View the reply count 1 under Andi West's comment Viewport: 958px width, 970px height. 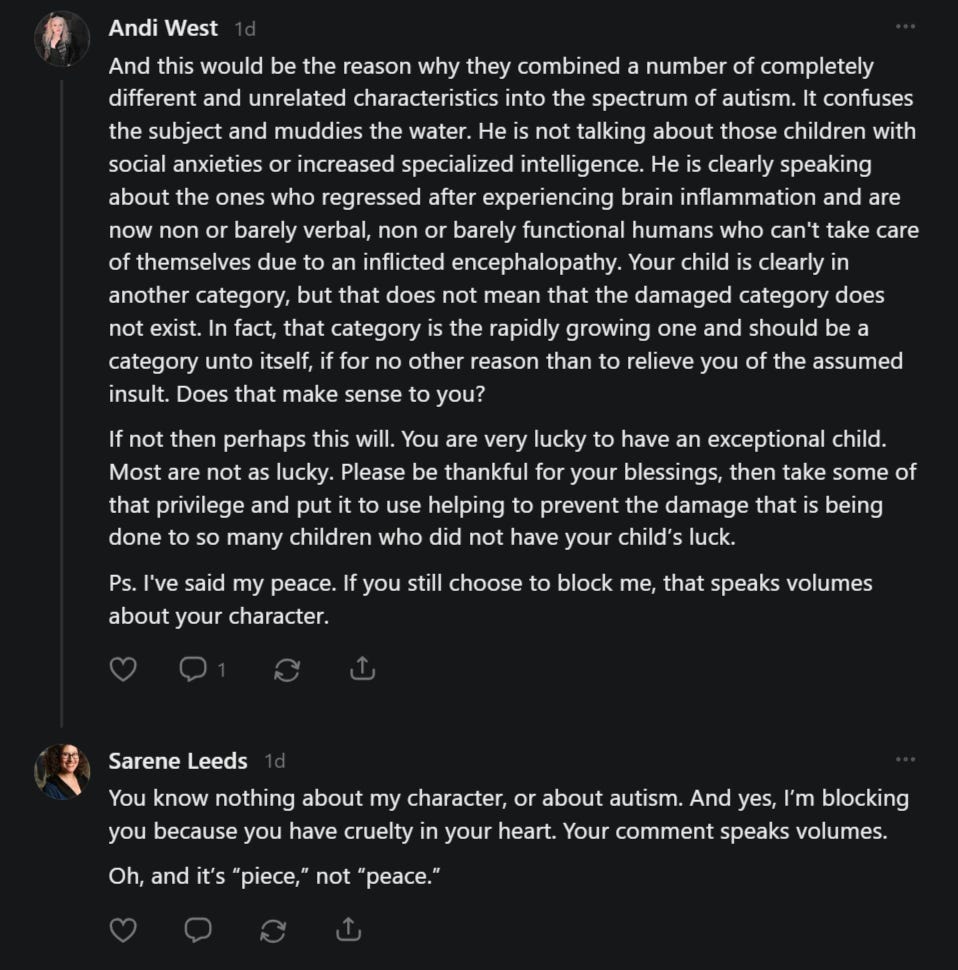pos(221,670)
